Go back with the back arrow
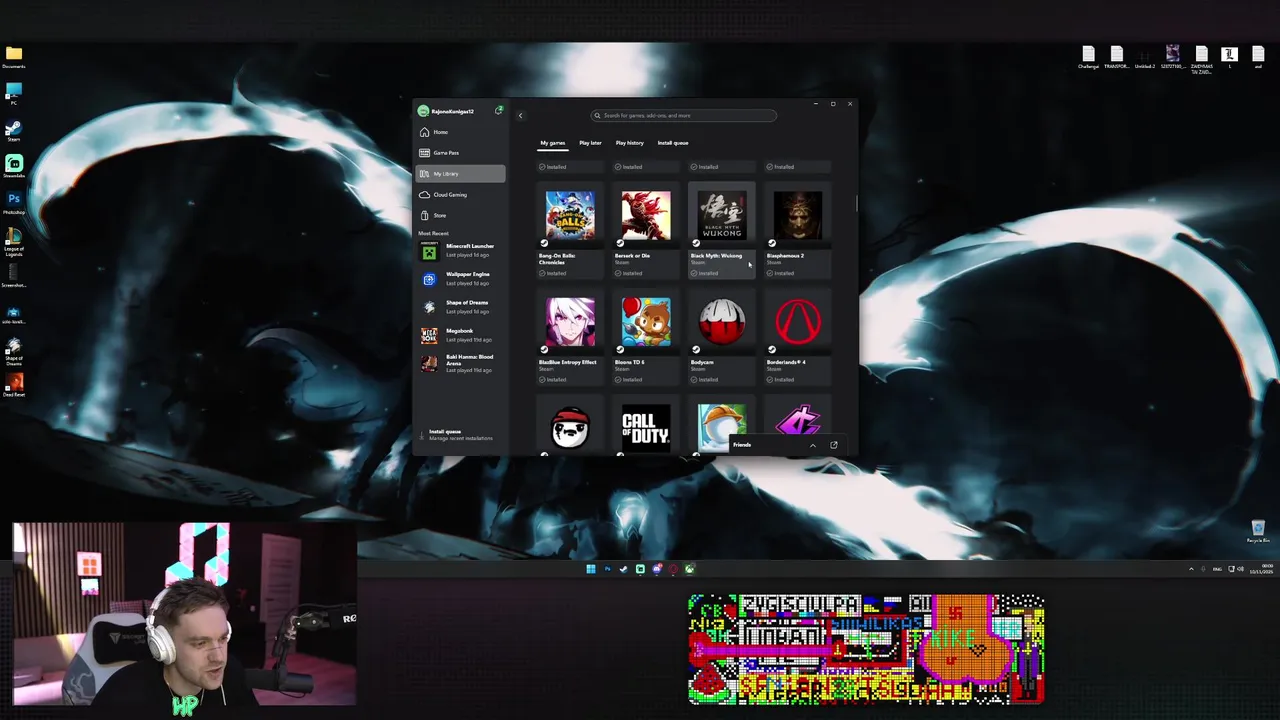Viewport: 1280px width, 720px height. coord(520,116)
